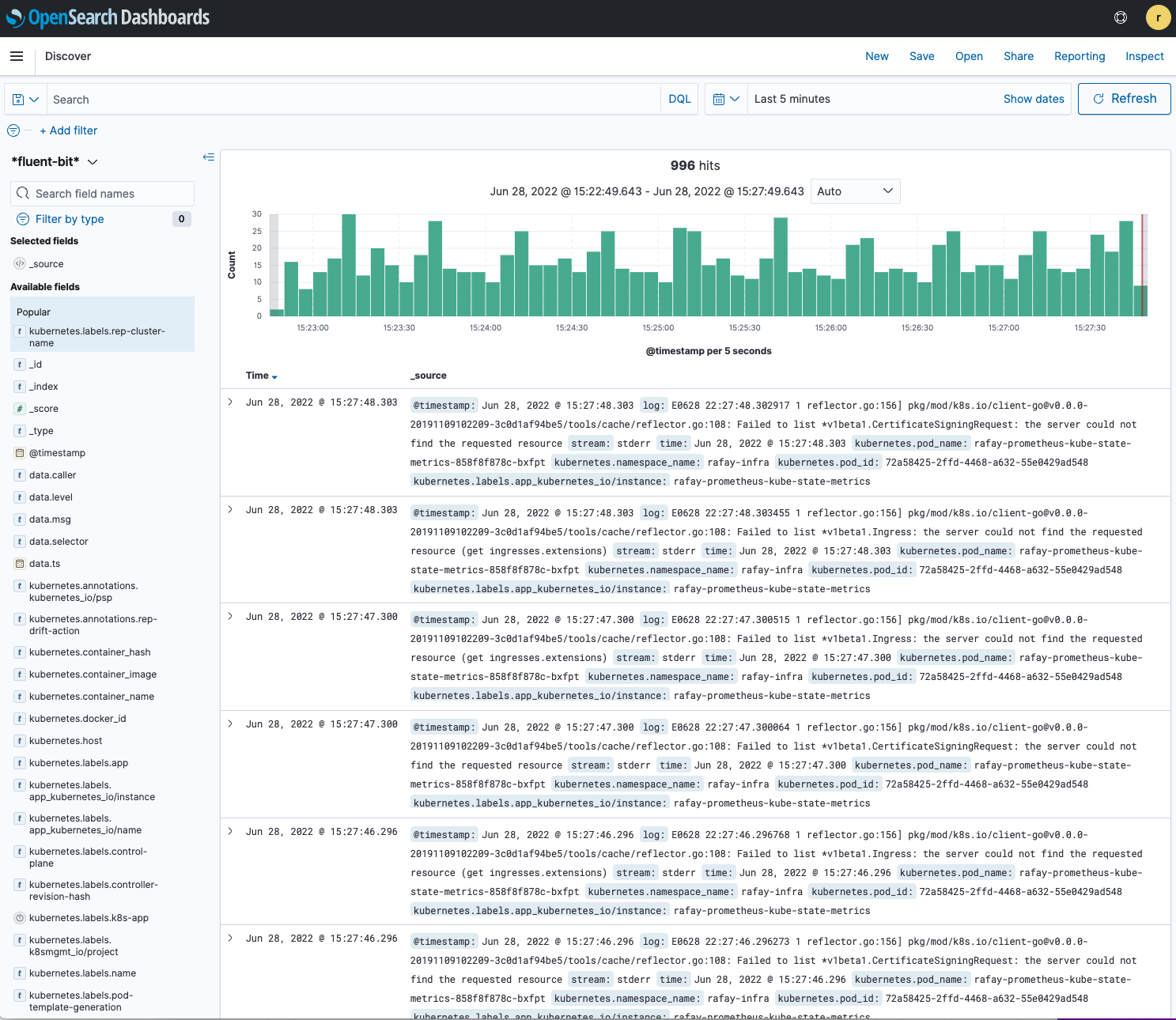
Task: Click the _score number type icon
Action: click(x=20, y=409)
